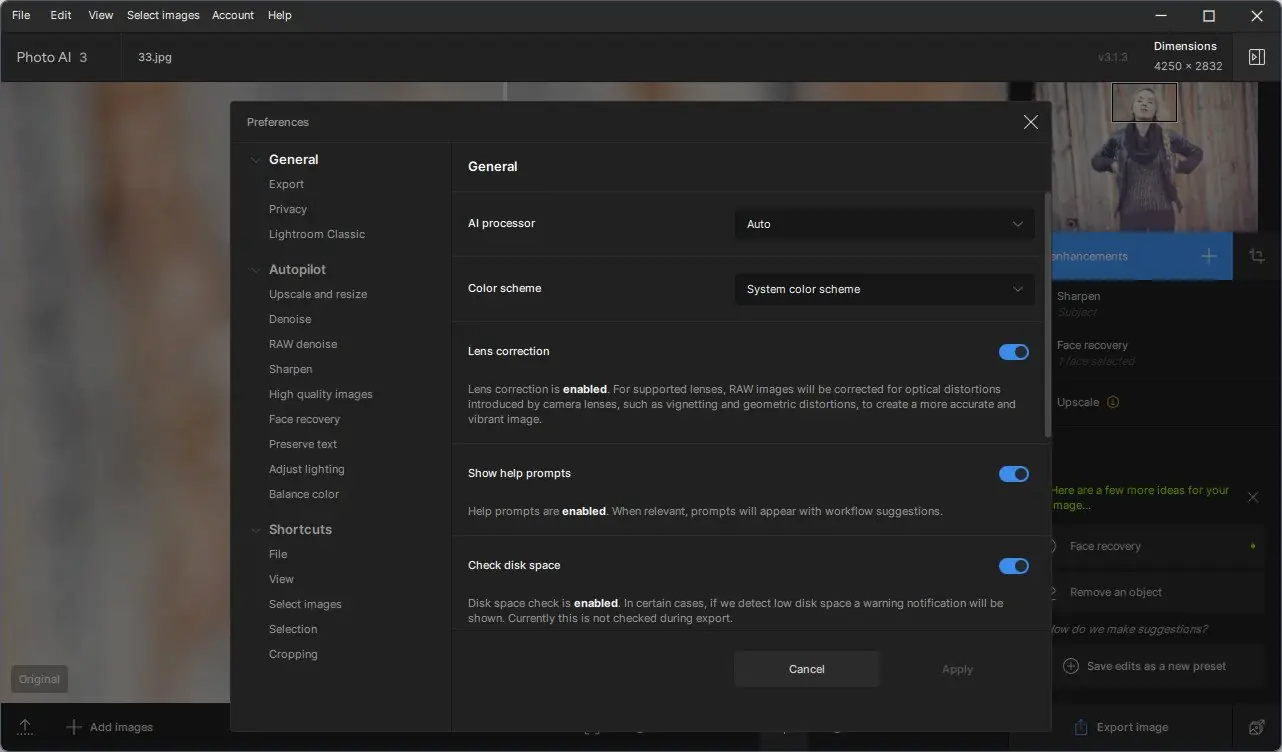Collapse the Autopilot section in sidebar
The height and width of the screenshot is (752, 1282).
(x=256, y=270)
